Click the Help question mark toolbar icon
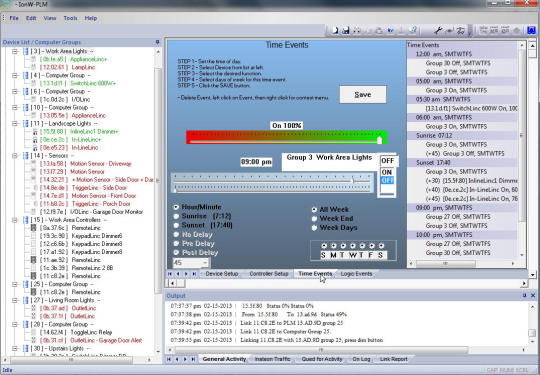The image size is (540, 375). coord(413,31)
